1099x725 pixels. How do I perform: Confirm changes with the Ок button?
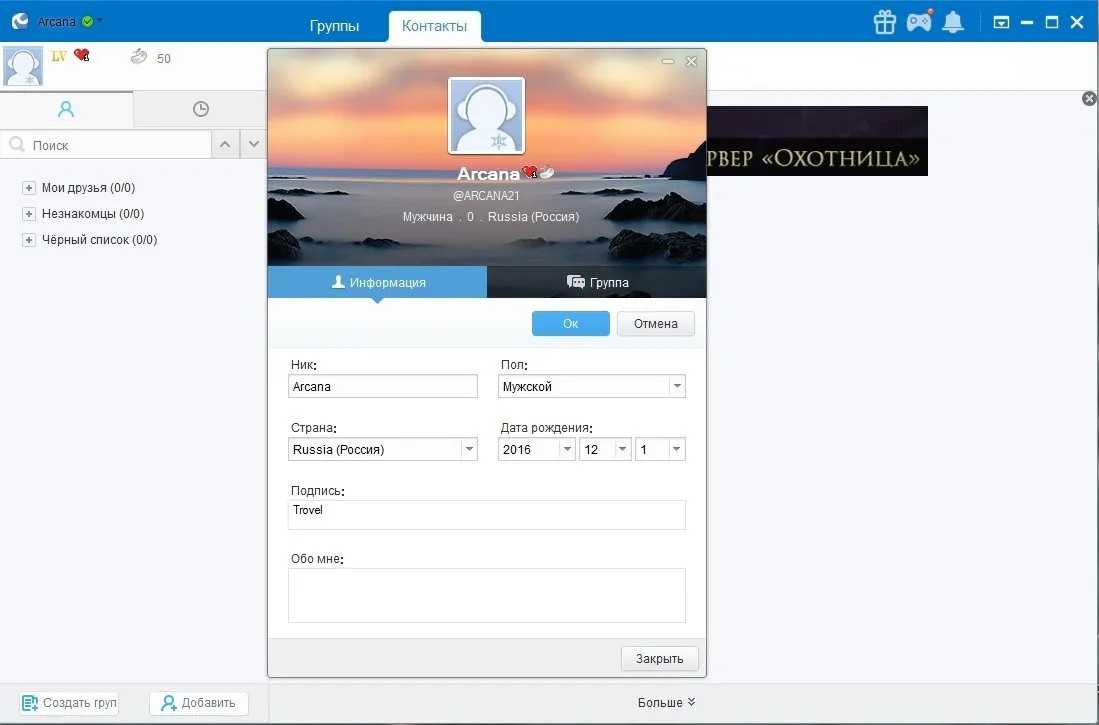pyautogui.click(x=571, y=323)
